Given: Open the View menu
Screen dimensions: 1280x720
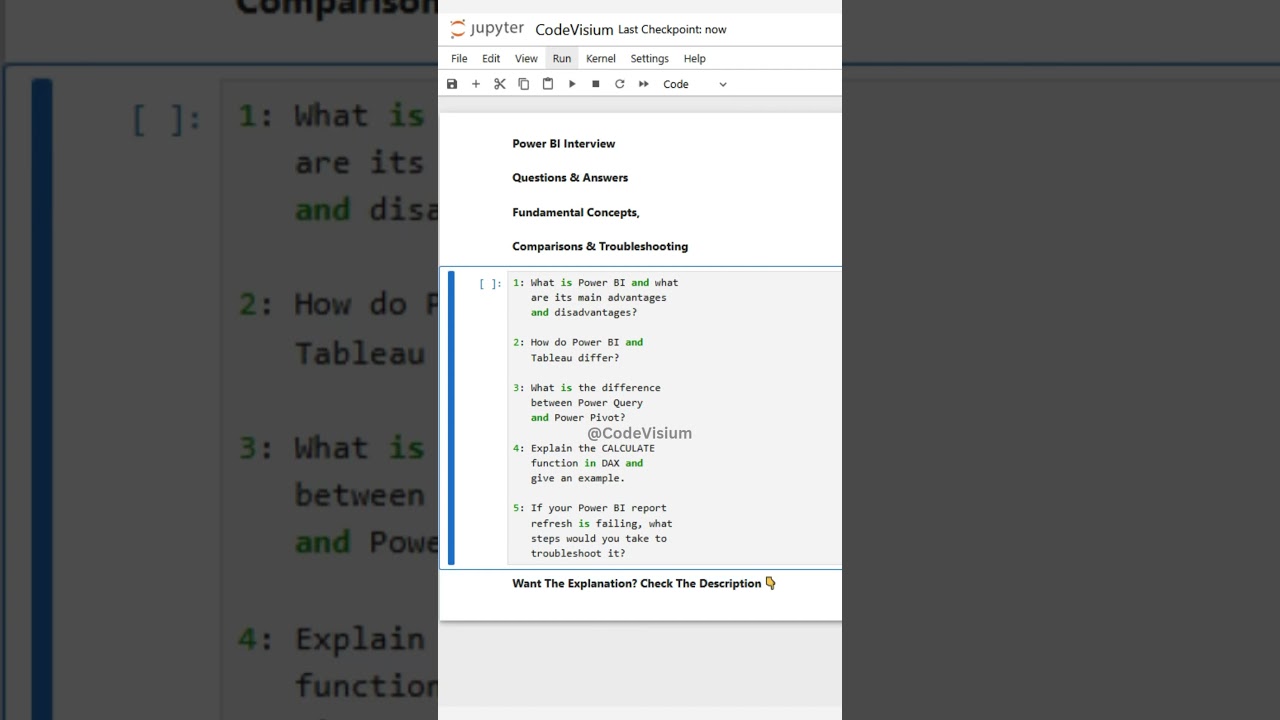Looking at the screenshot, I should 526,59.
